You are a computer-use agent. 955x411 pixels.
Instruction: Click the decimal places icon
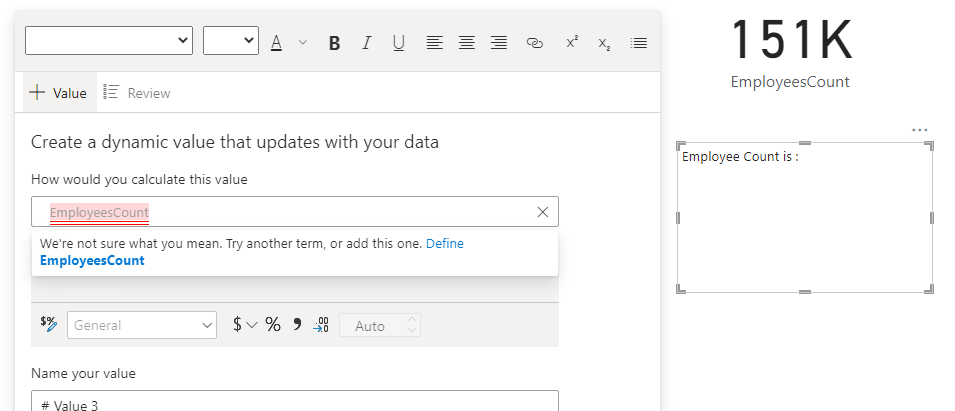321,325
